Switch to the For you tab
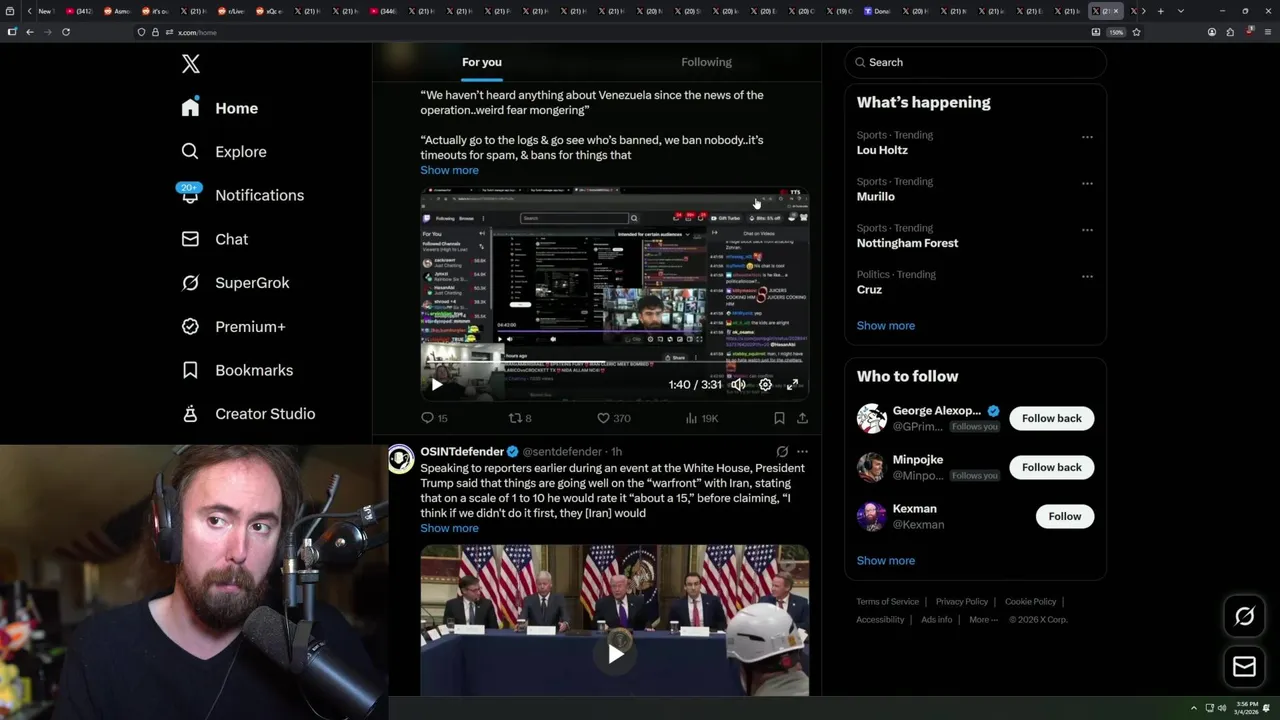 coord(482,62)
